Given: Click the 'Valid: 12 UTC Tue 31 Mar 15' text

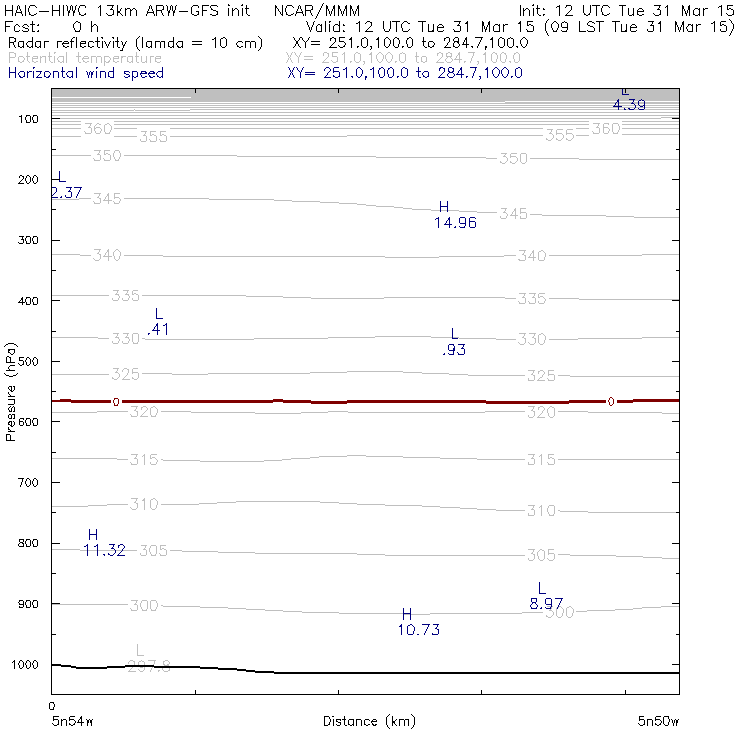Looking at the screenshot, I should point(420,26).
